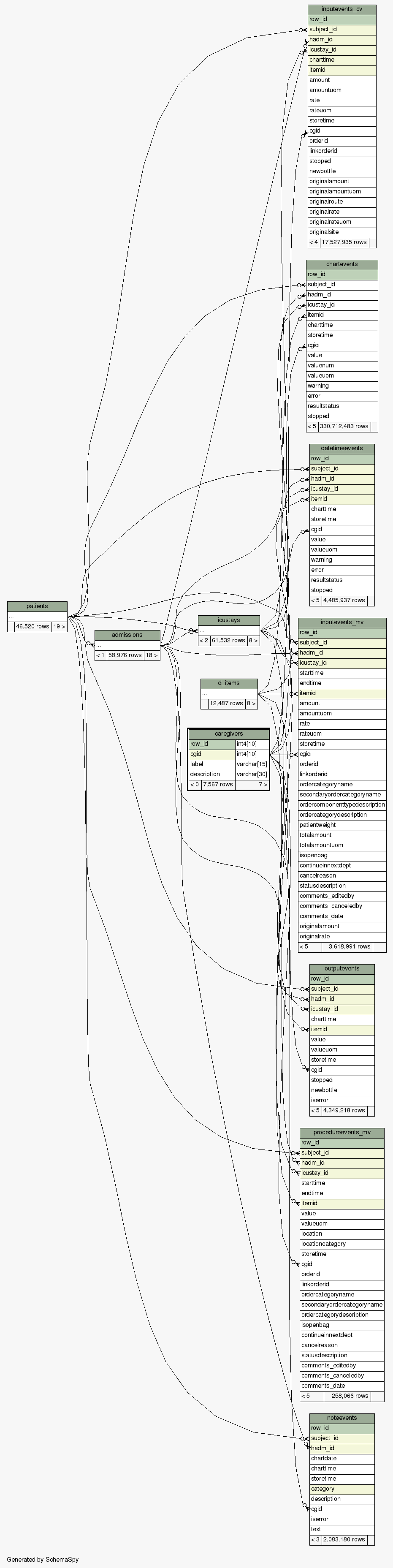The width and height of the screenshot is (393, 1568).
Task: Open the outputevents table title
Action: pos(342,968)
